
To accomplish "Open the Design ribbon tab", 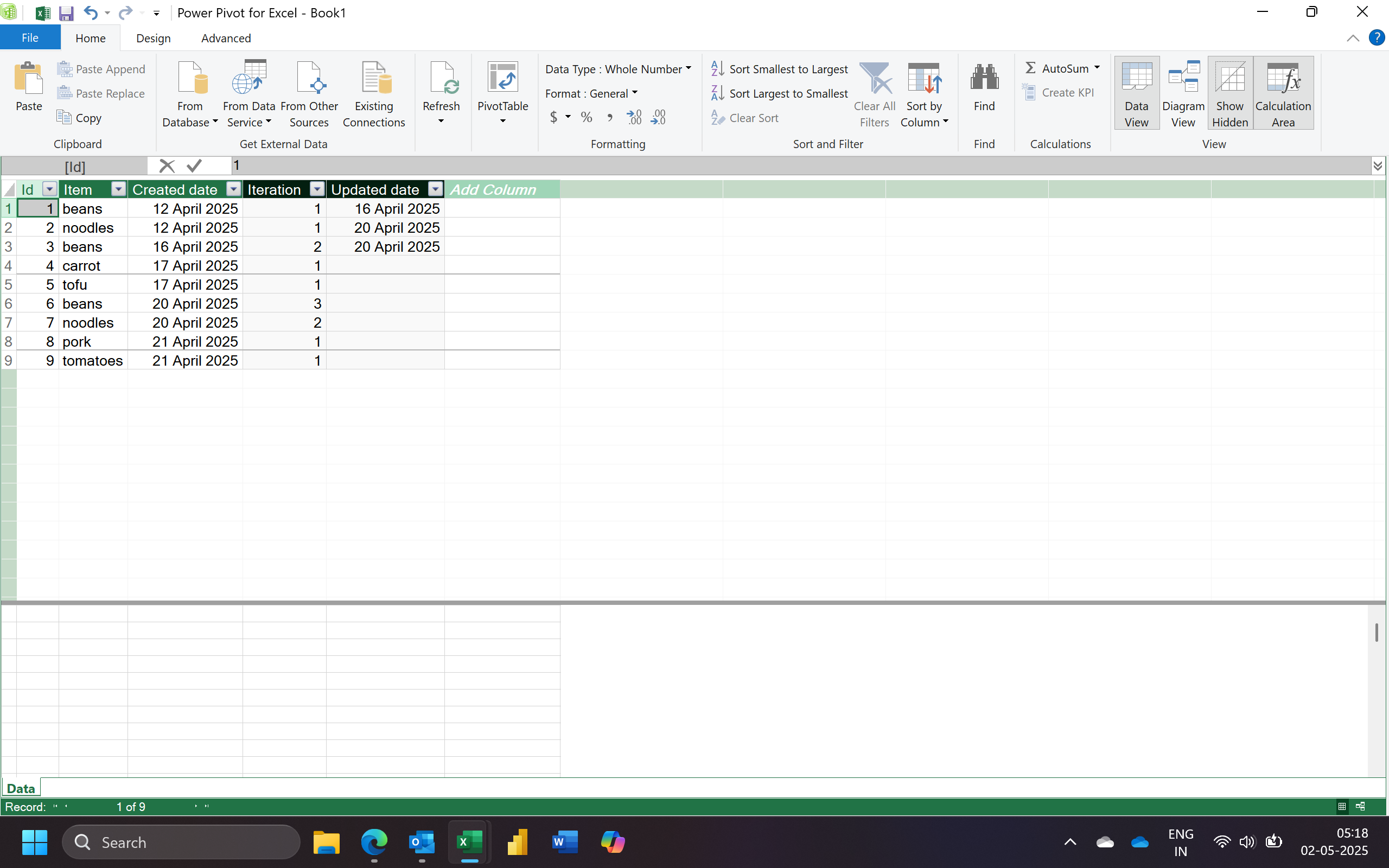I will click(153, 38).
